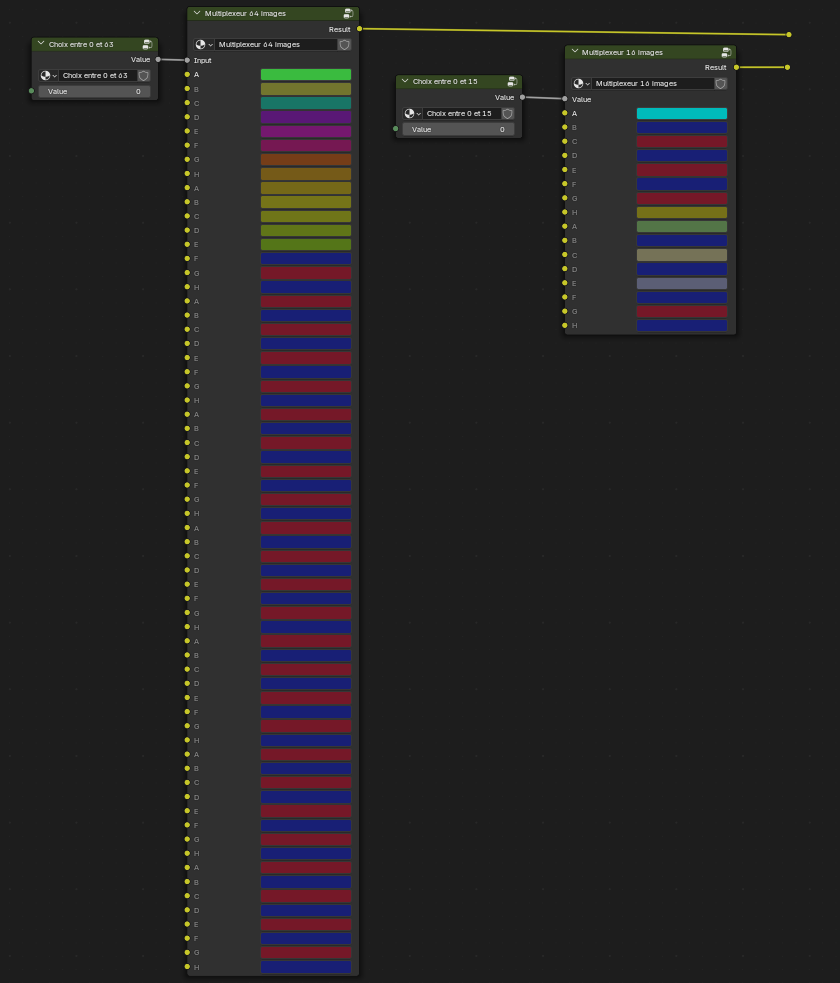840x983 pixels.
Task: Click the Choix entre 0 et 63 name field
Action: 98,75
